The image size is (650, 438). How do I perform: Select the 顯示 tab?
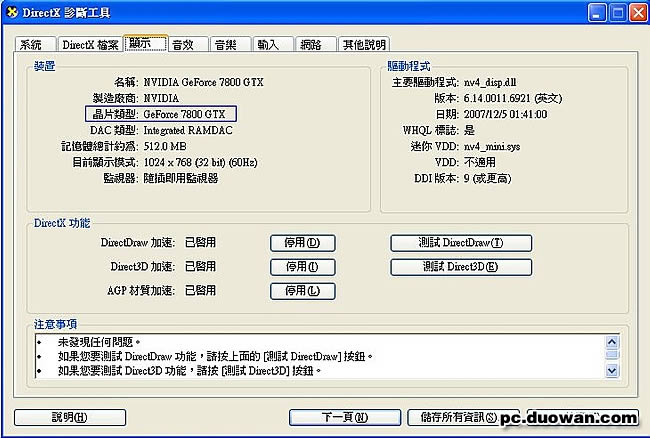tap(146, 43)
